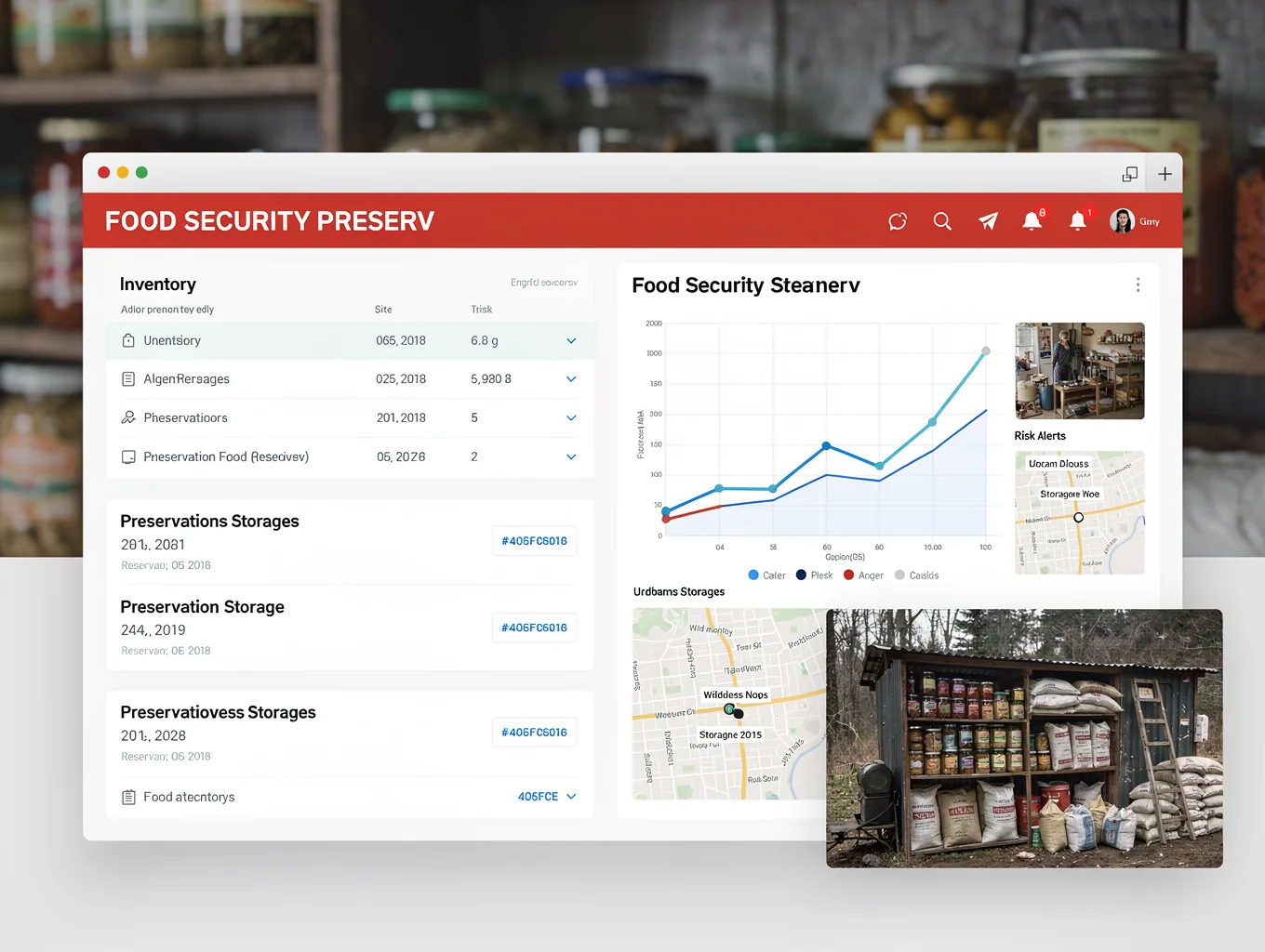This screenshot has height=952, width=1265.
Task: Click the Storagere Woe map marker circle
Action: click(x=1079, y=518)
